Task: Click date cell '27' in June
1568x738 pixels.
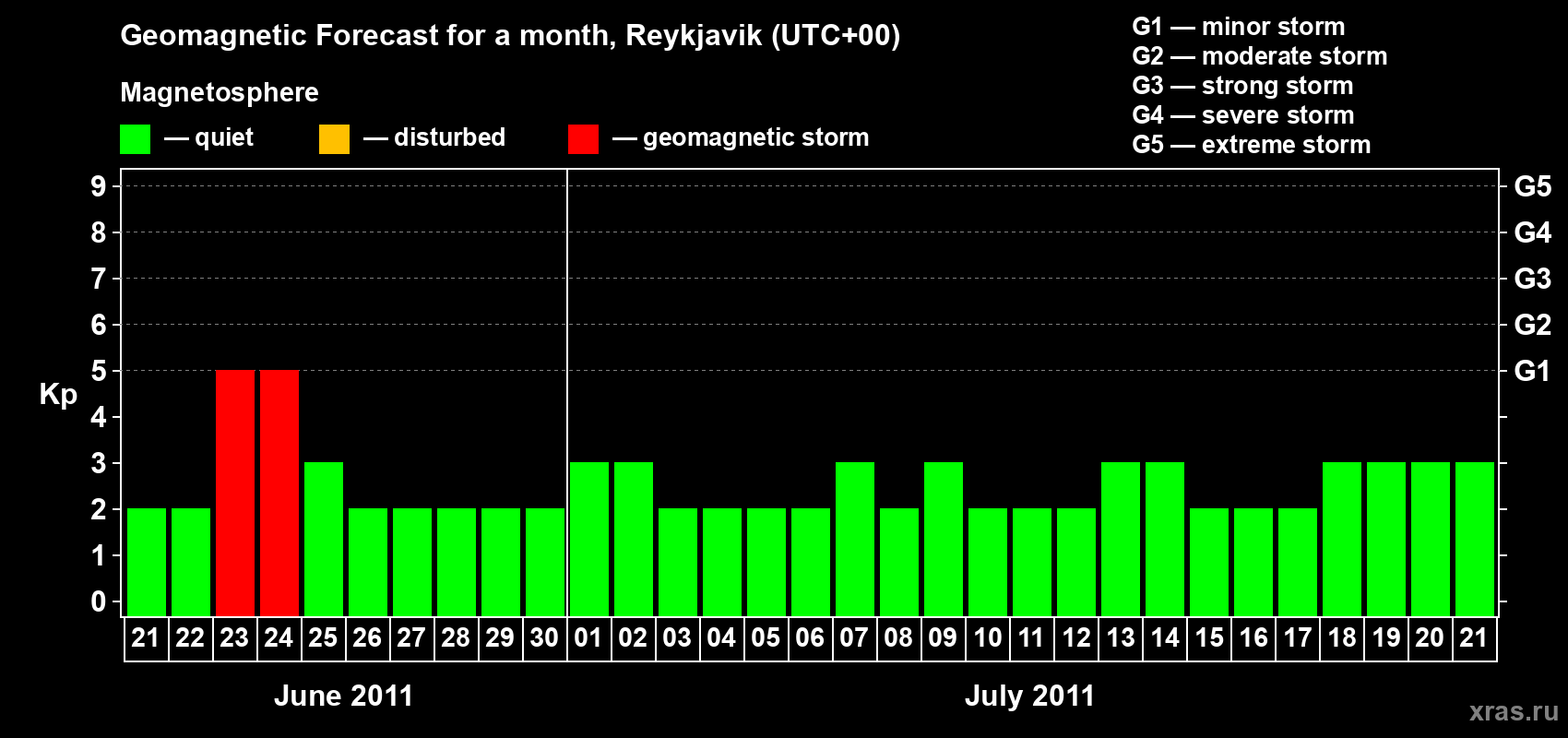Action: [x=411, y=638]
